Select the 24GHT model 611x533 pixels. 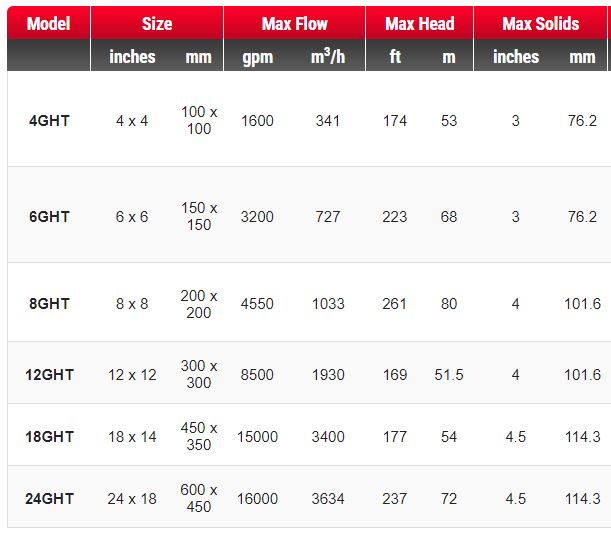click(x=49, y=499)
